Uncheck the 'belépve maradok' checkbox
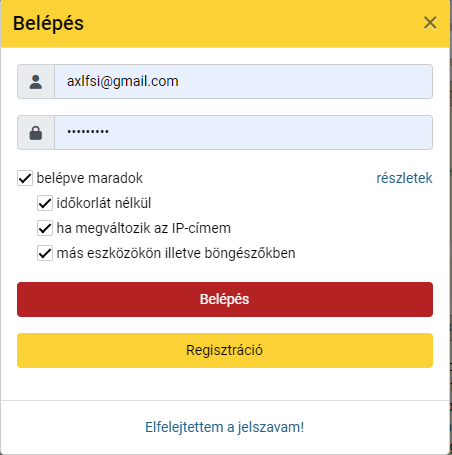Viewport: 452px width, 455px height. click(x=25, y=178)
